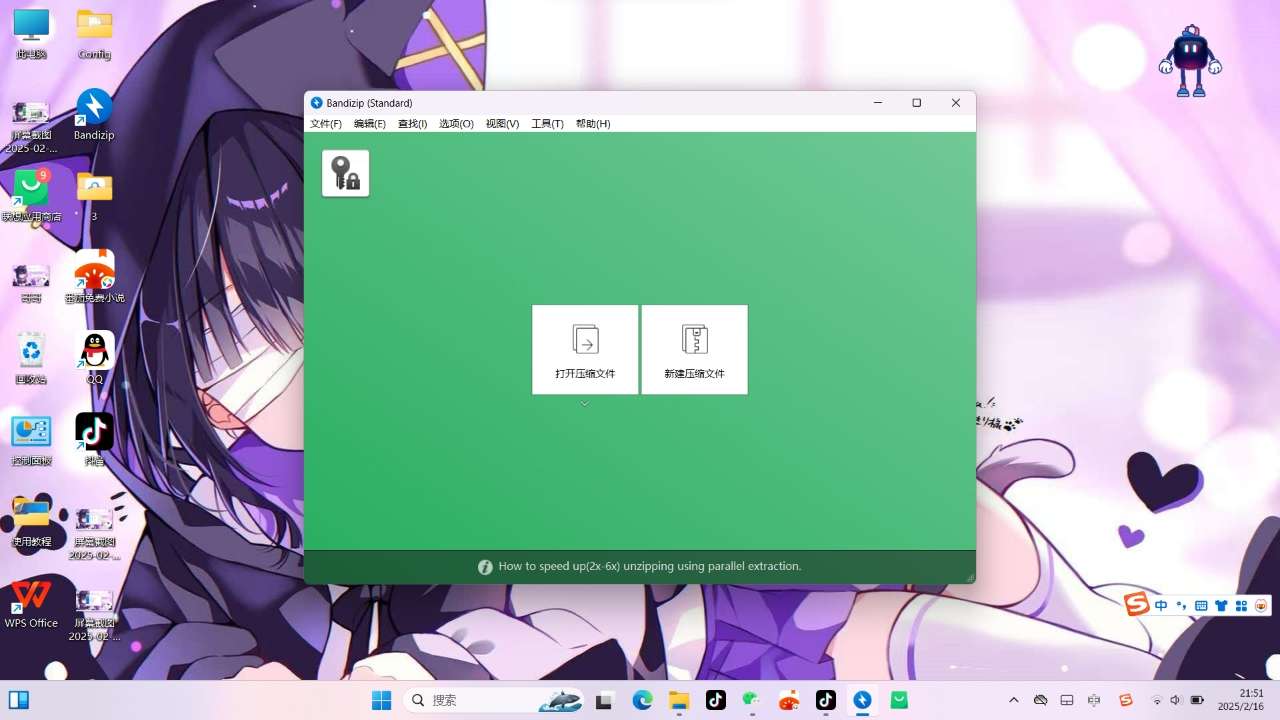Click the Bandizip icon on the taskbar

(x=862, y=701)
